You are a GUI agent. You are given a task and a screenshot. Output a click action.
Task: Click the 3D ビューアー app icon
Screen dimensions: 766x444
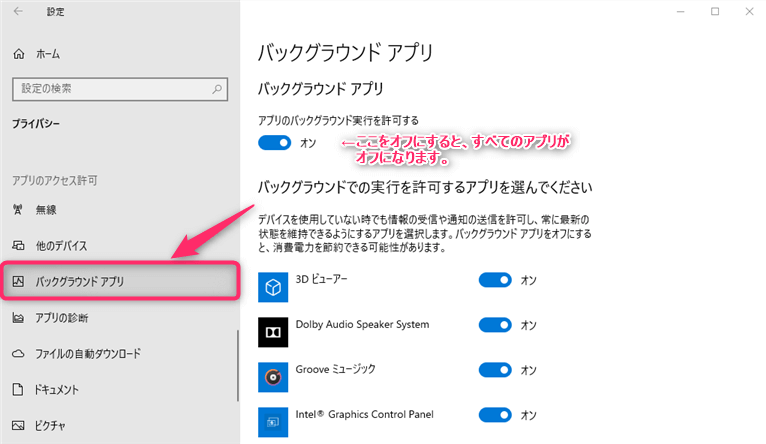273,287
